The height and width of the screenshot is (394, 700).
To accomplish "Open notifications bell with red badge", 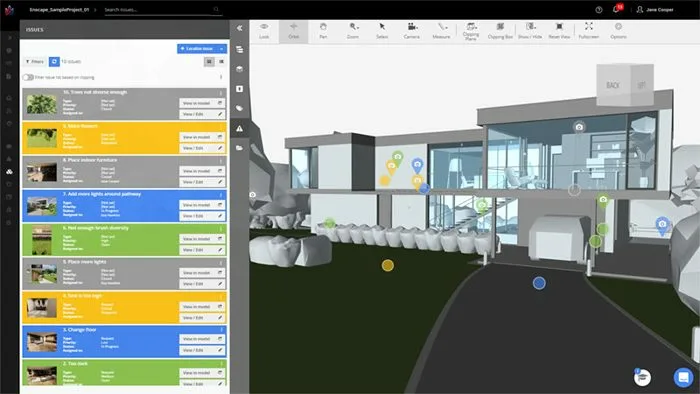I will 617,9.
